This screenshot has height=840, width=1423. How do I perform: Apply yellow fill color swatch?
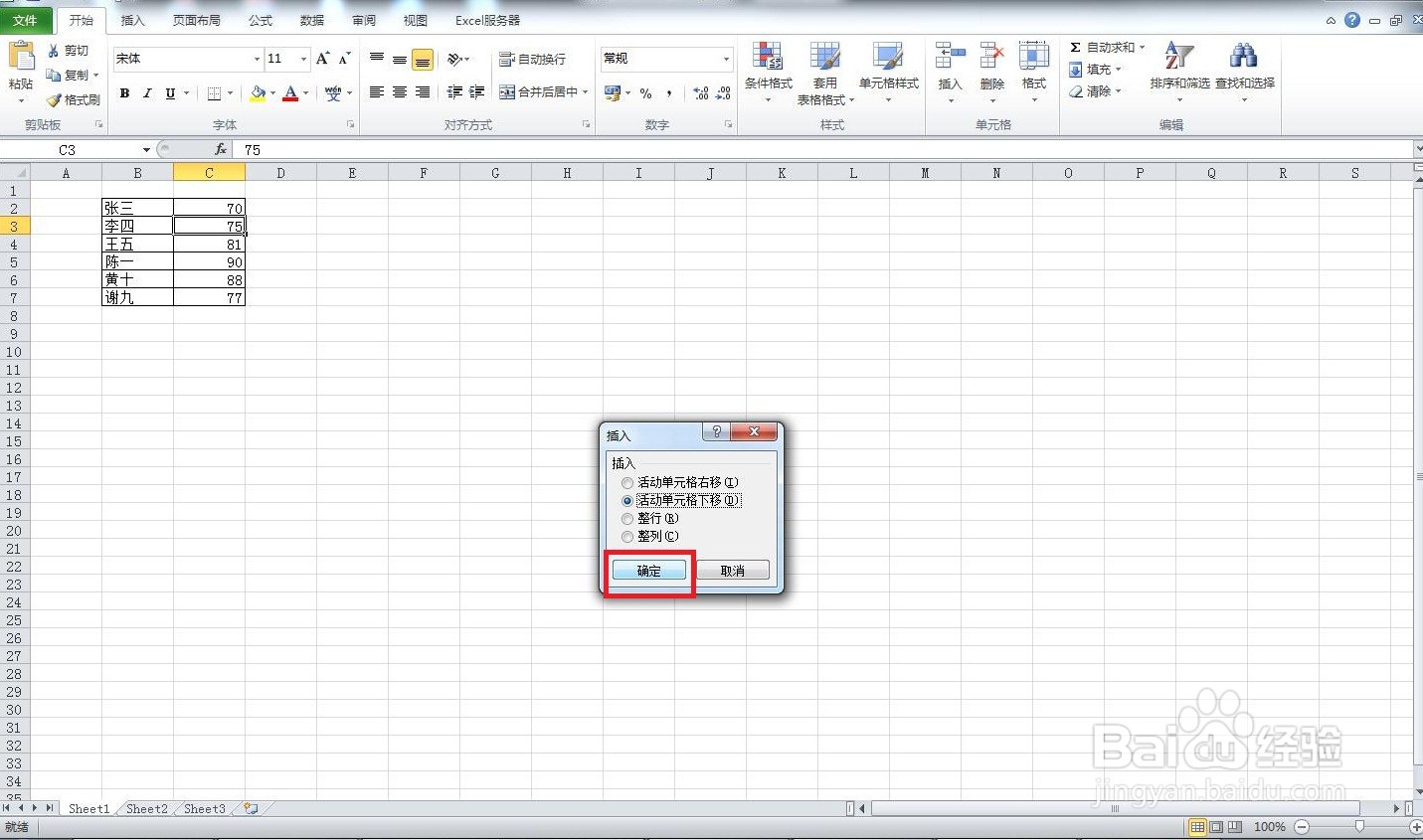[259, 93]
